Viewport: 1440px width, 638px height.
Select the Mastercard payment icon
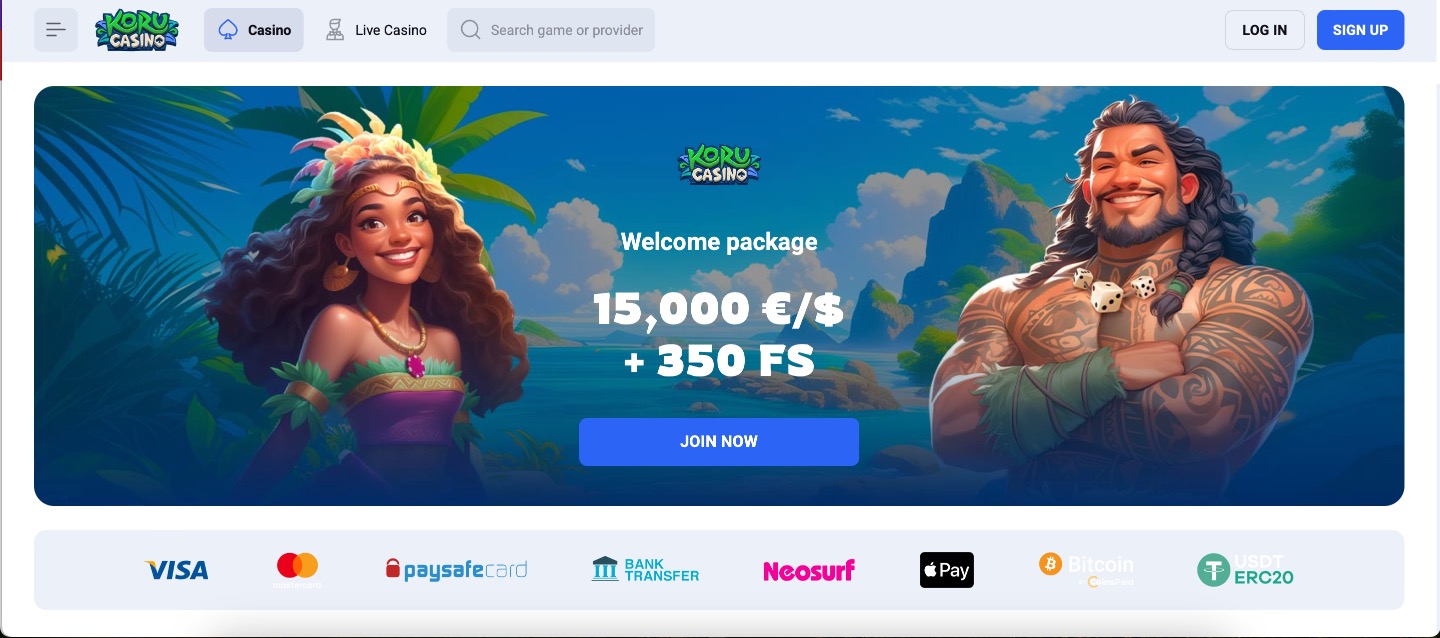point(297,570)
